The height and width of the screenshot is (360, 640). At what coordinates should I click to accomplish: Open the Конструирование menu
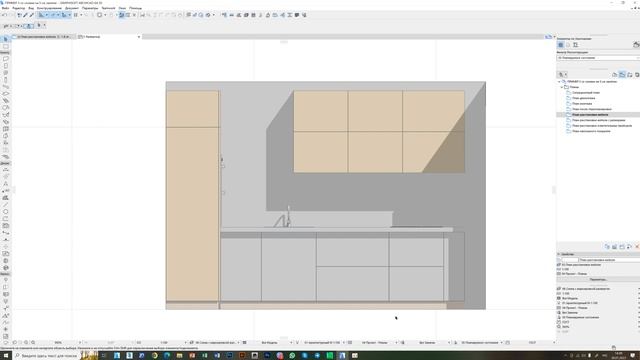[49, 8]
